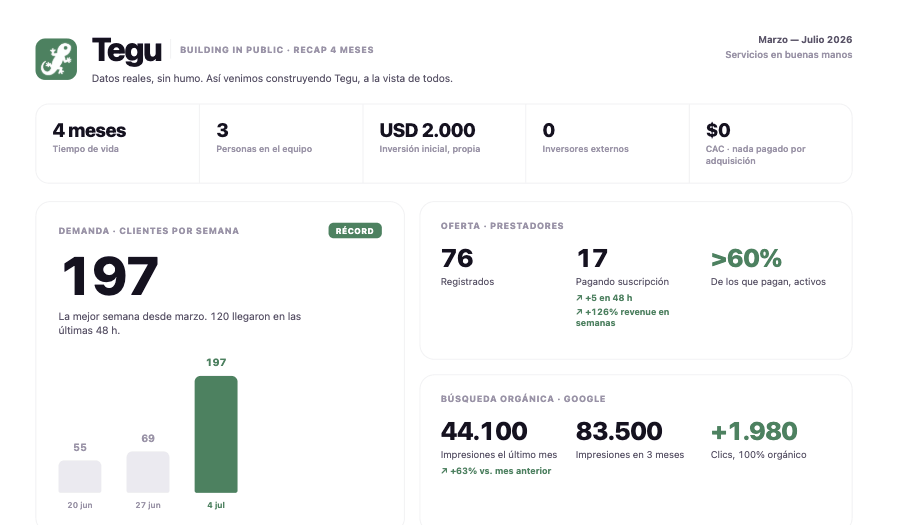Click 'OFERTA · PRESTADORES' heading
Screen dimensions: 909x525
(502, 226)
